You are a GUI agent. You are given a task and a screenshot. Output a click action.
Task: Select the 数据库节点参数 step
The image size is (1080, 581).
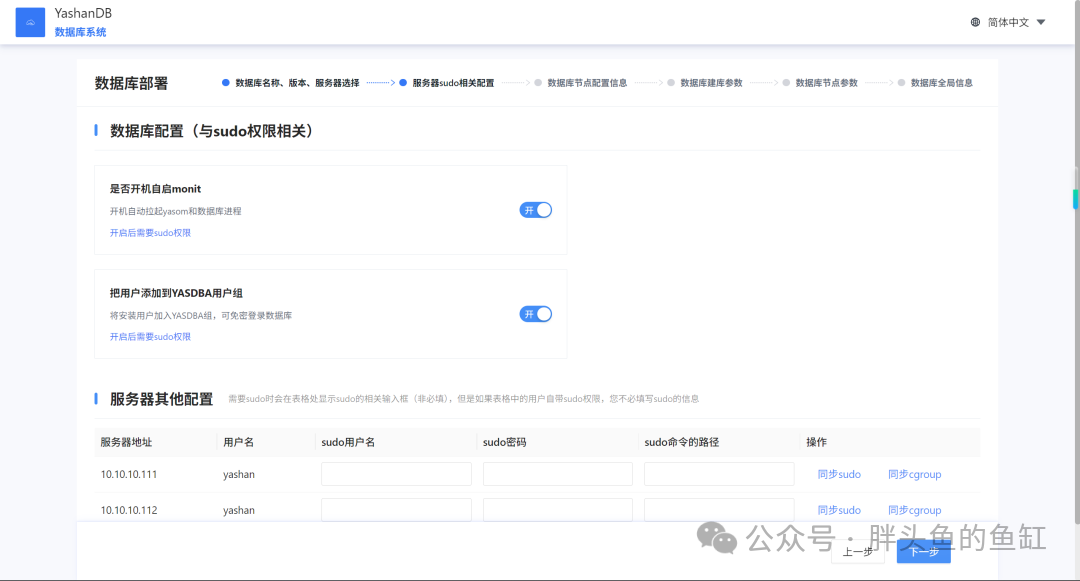pos(820,83)
